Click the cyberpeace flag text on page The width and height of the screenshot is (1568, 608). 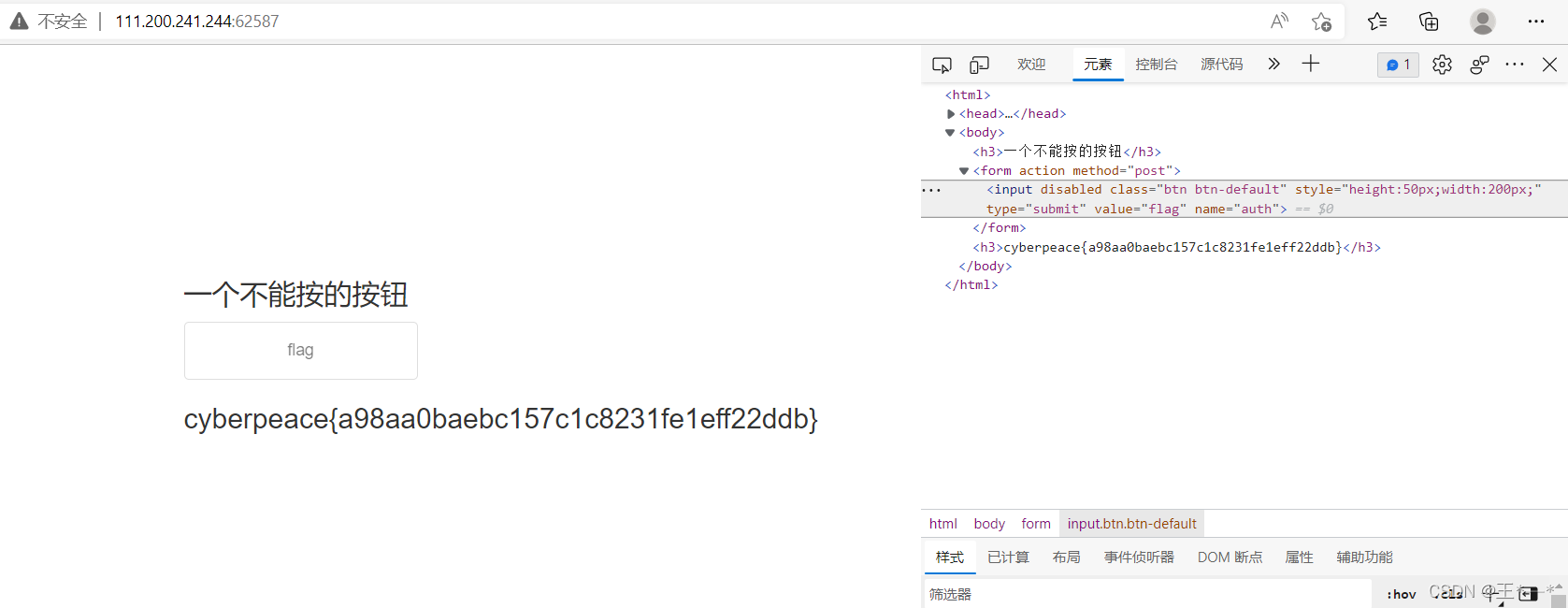[501, 419]
